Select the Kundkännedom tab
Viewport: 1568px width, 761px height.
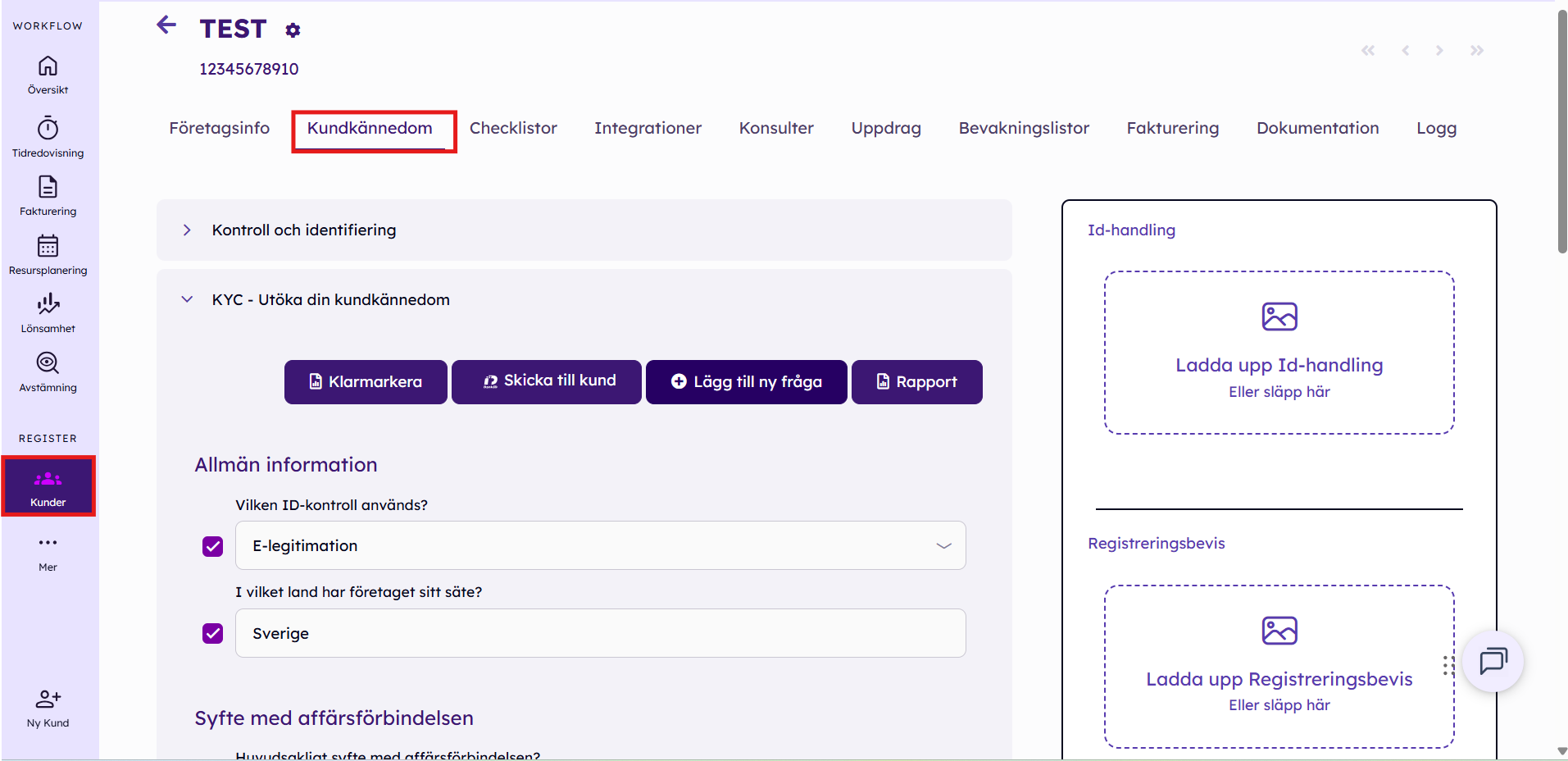(x=370, y=129)
